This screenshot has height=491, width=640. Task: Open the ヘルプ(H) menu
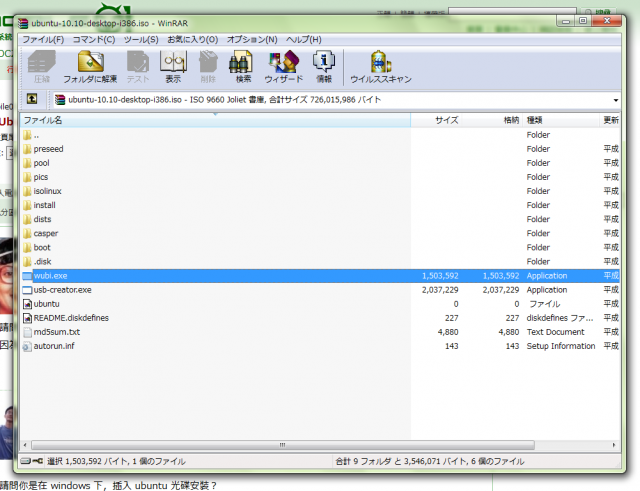pos(304,40)
